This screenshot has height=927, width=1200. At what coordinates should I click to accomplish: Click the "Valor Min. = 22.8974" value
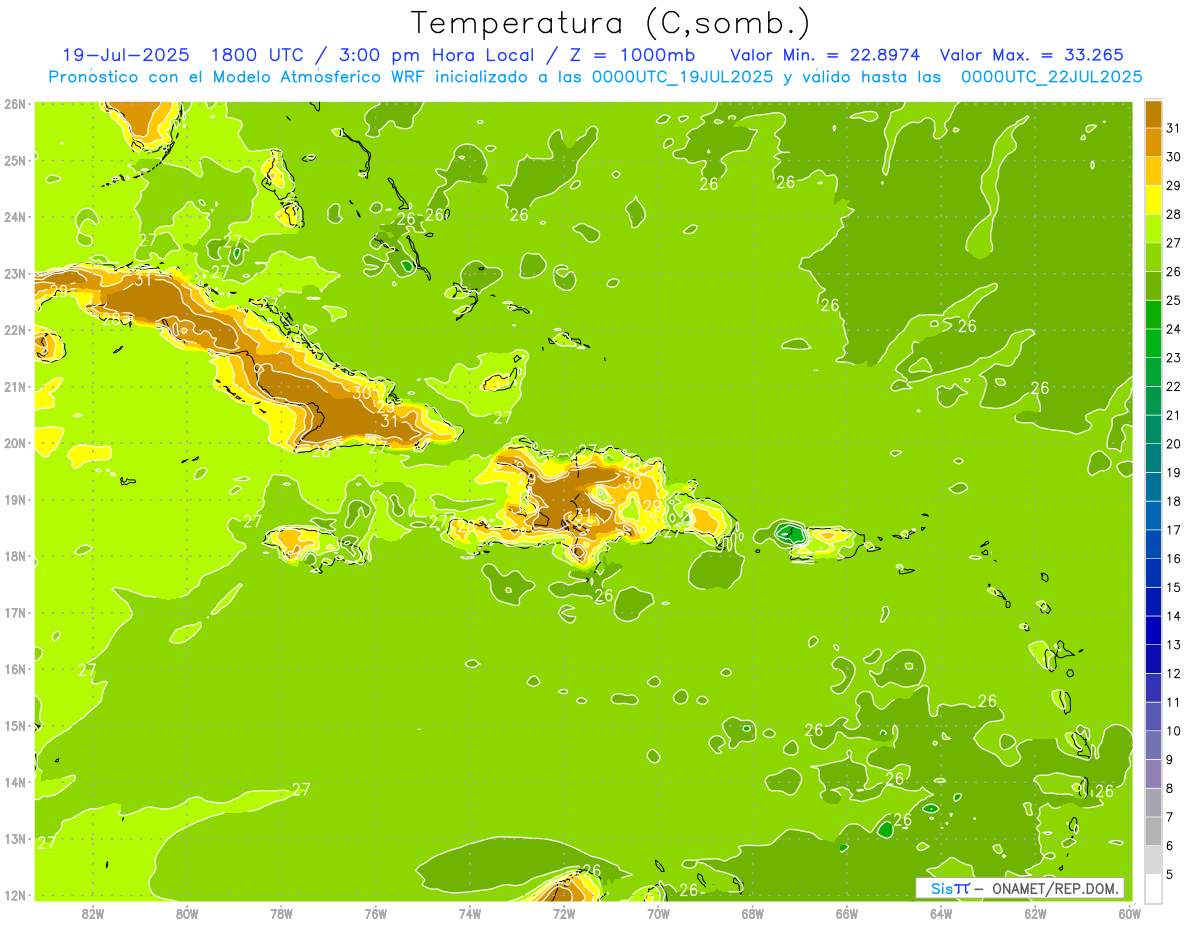825,55
